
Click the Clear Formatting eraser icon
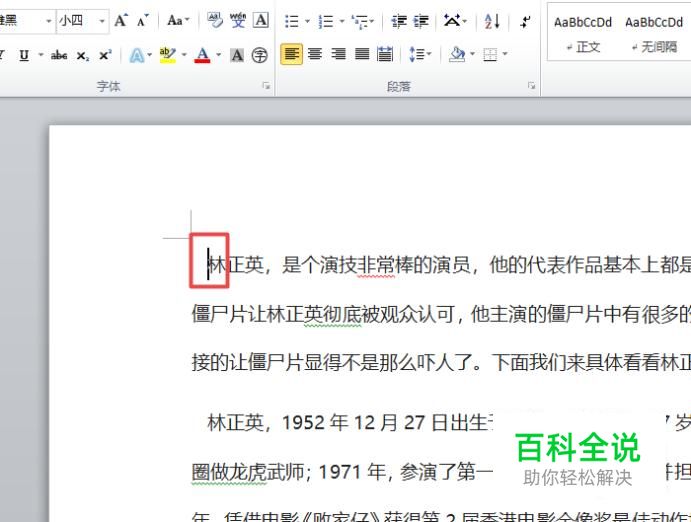[x=215, y=20]
